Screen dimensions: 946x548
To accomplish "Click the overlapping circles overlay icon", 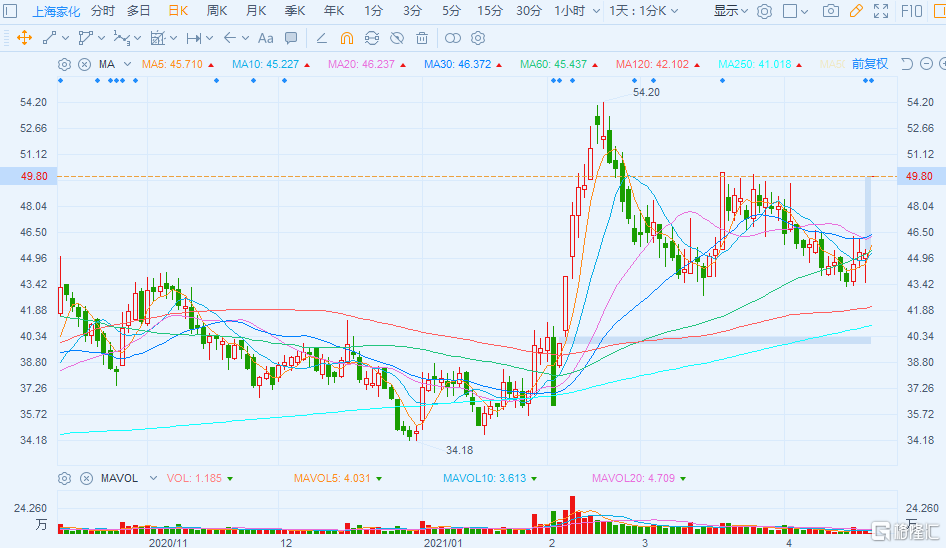I will (452, 38).
